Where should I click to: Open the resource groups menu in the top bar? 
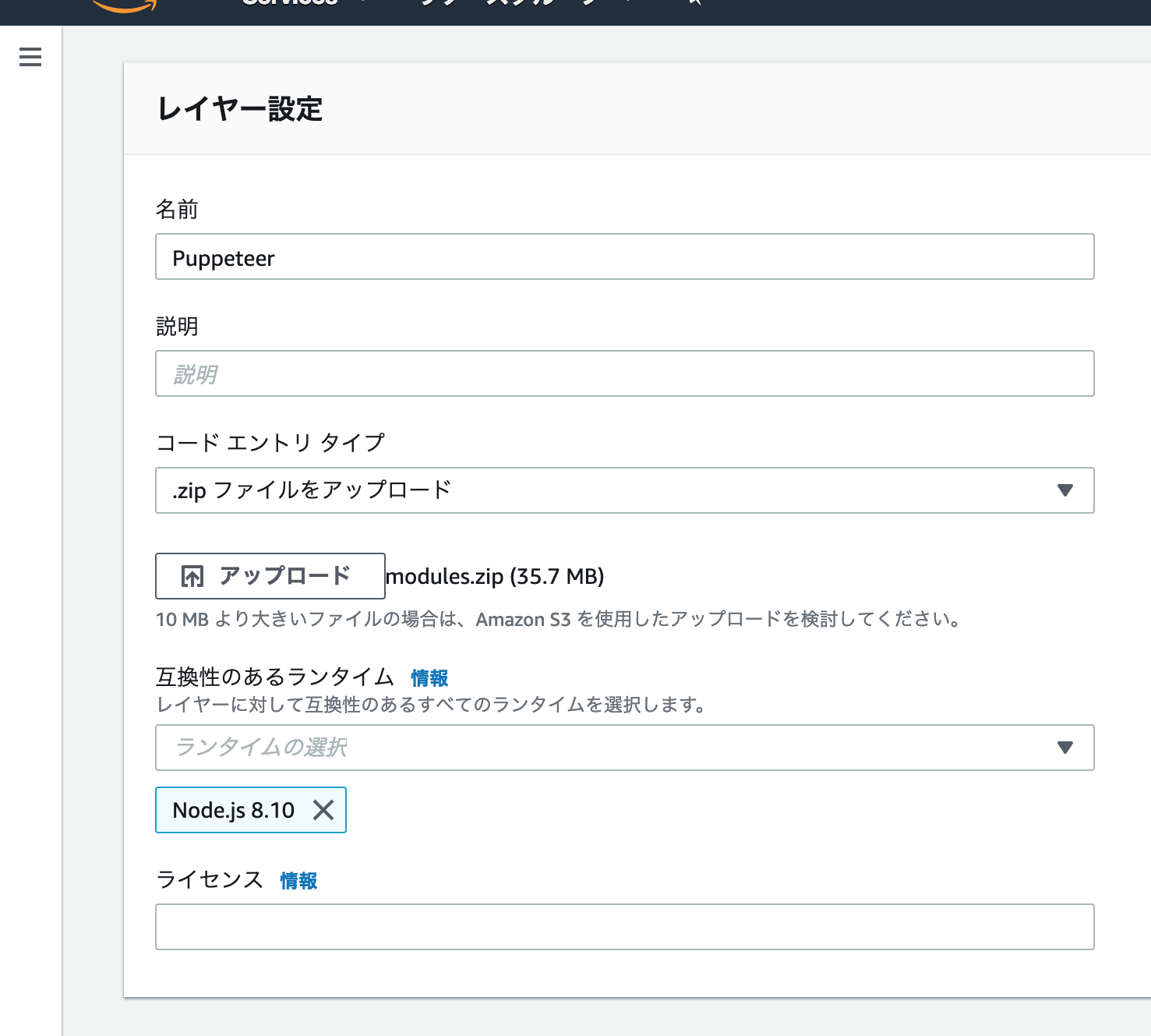499,3
